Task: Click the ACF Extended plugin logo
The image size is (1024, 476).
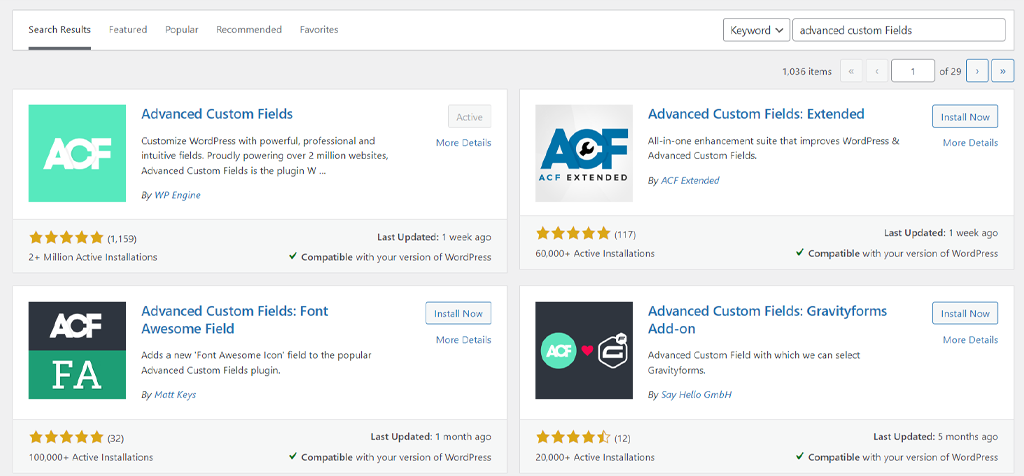Action: click(x=584, y=153)
